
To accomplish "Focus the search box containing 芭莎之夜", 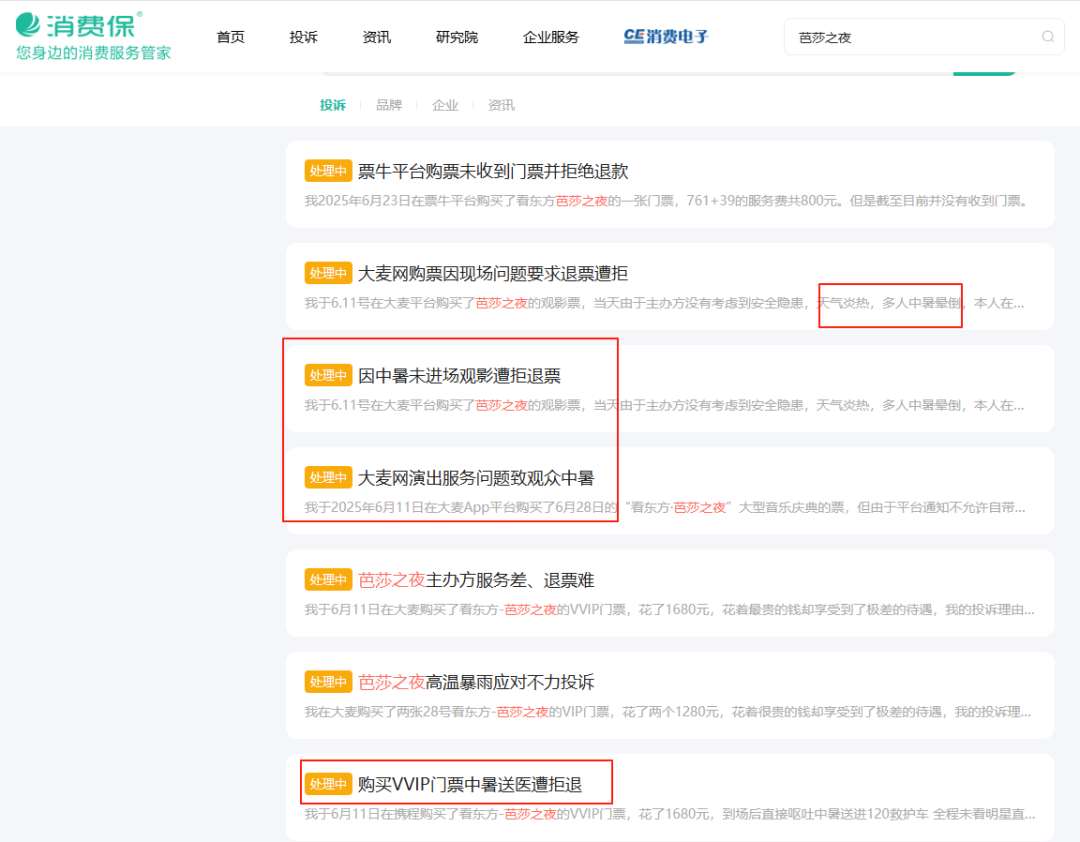I will click(x=924, y=37).
